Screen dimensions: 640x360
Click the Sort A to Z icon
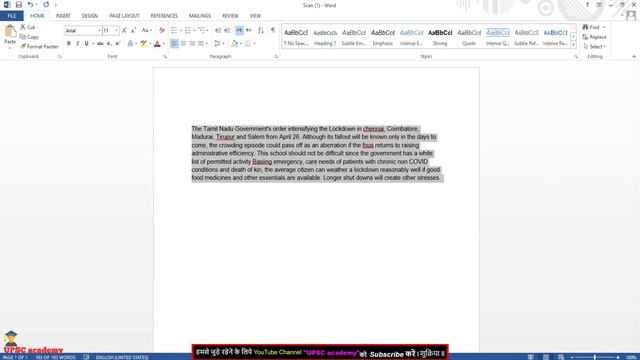(261, 31)
